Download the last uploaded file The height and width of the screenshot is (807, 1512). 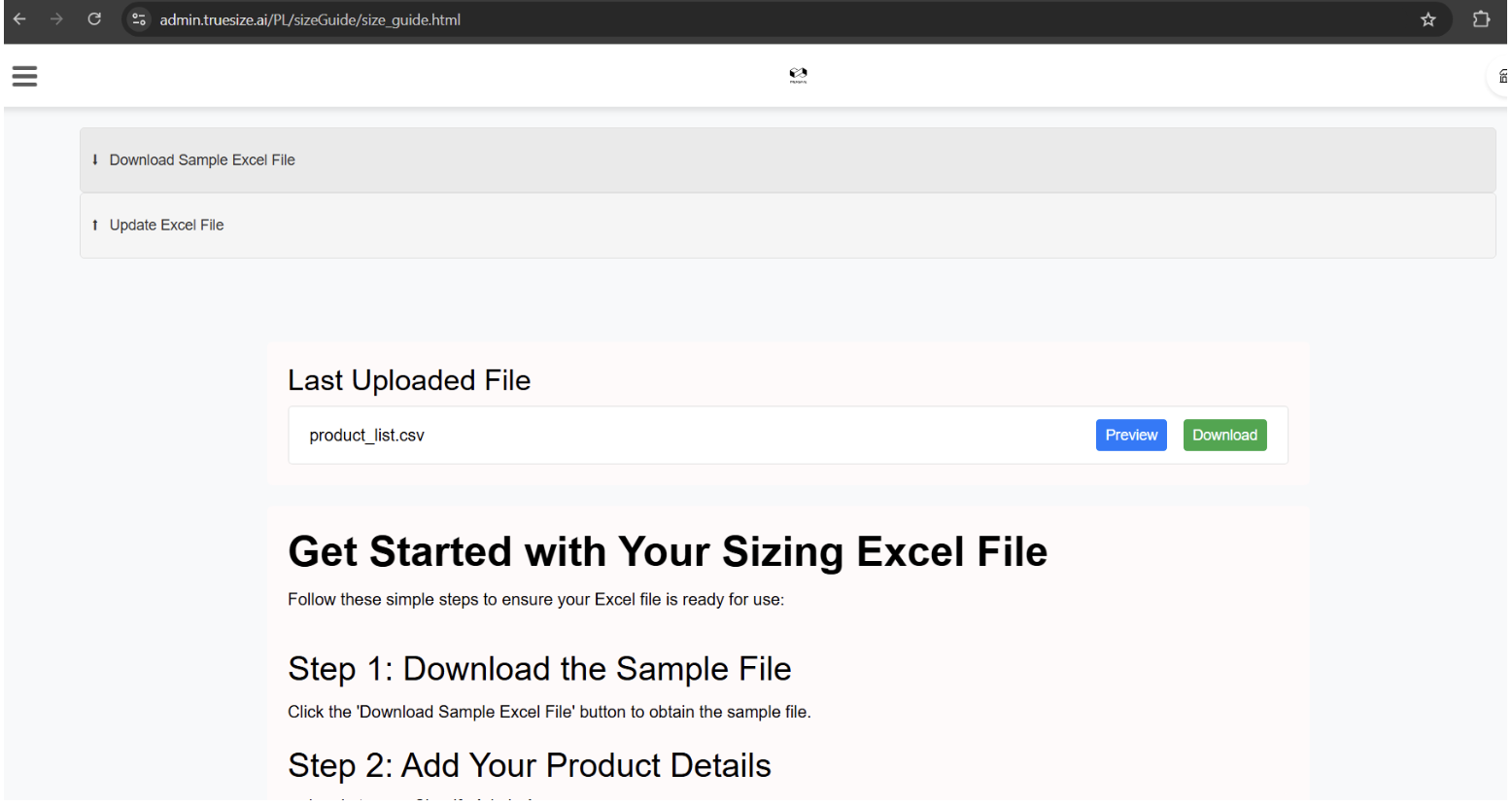pyautogui.click(x=1224, y=436)
